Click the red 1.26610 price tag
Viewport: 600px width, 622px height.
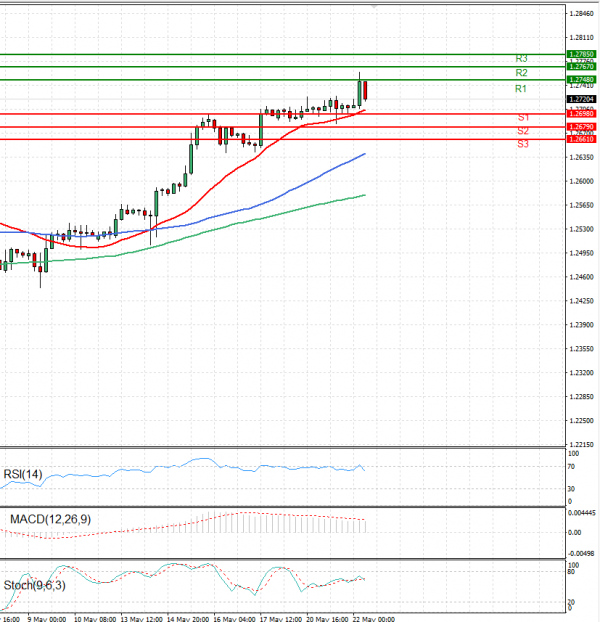581,139
